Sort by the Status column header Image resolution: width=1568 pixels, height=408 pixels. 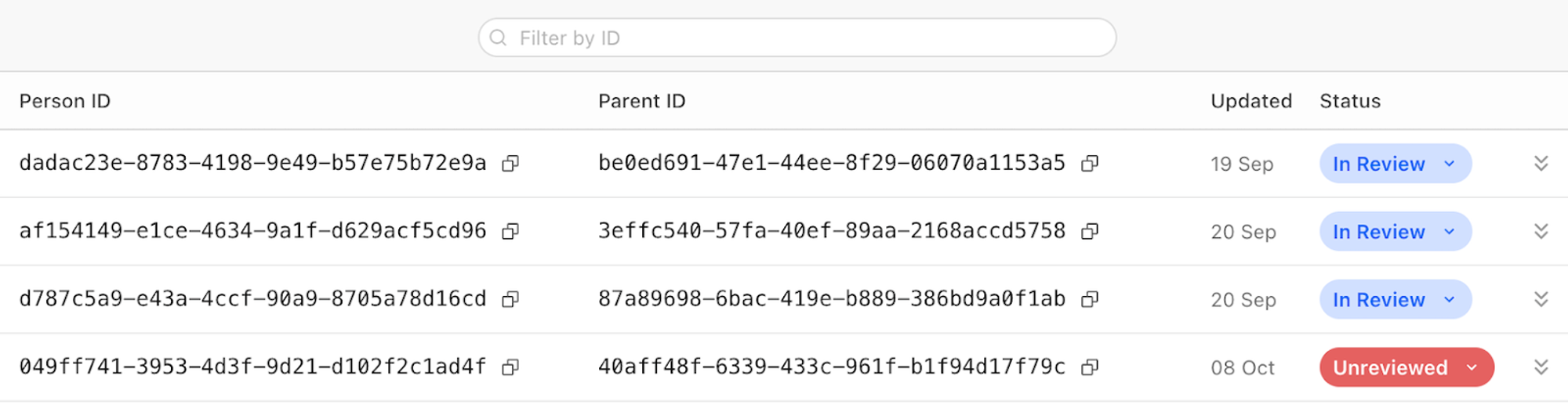click(x=1349, y=101)
